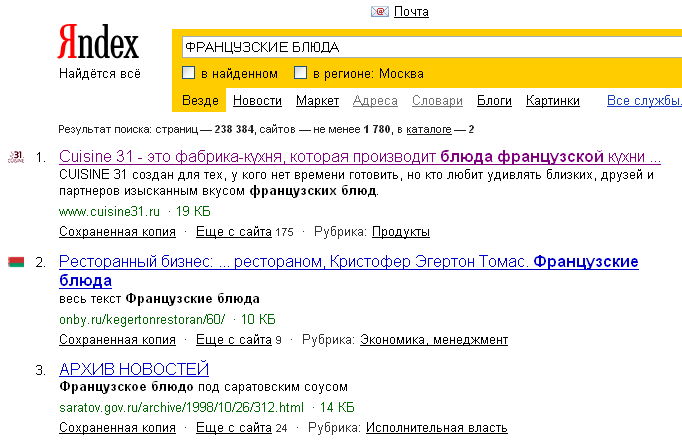Open the 'Продукты' category link

point(401,231)
